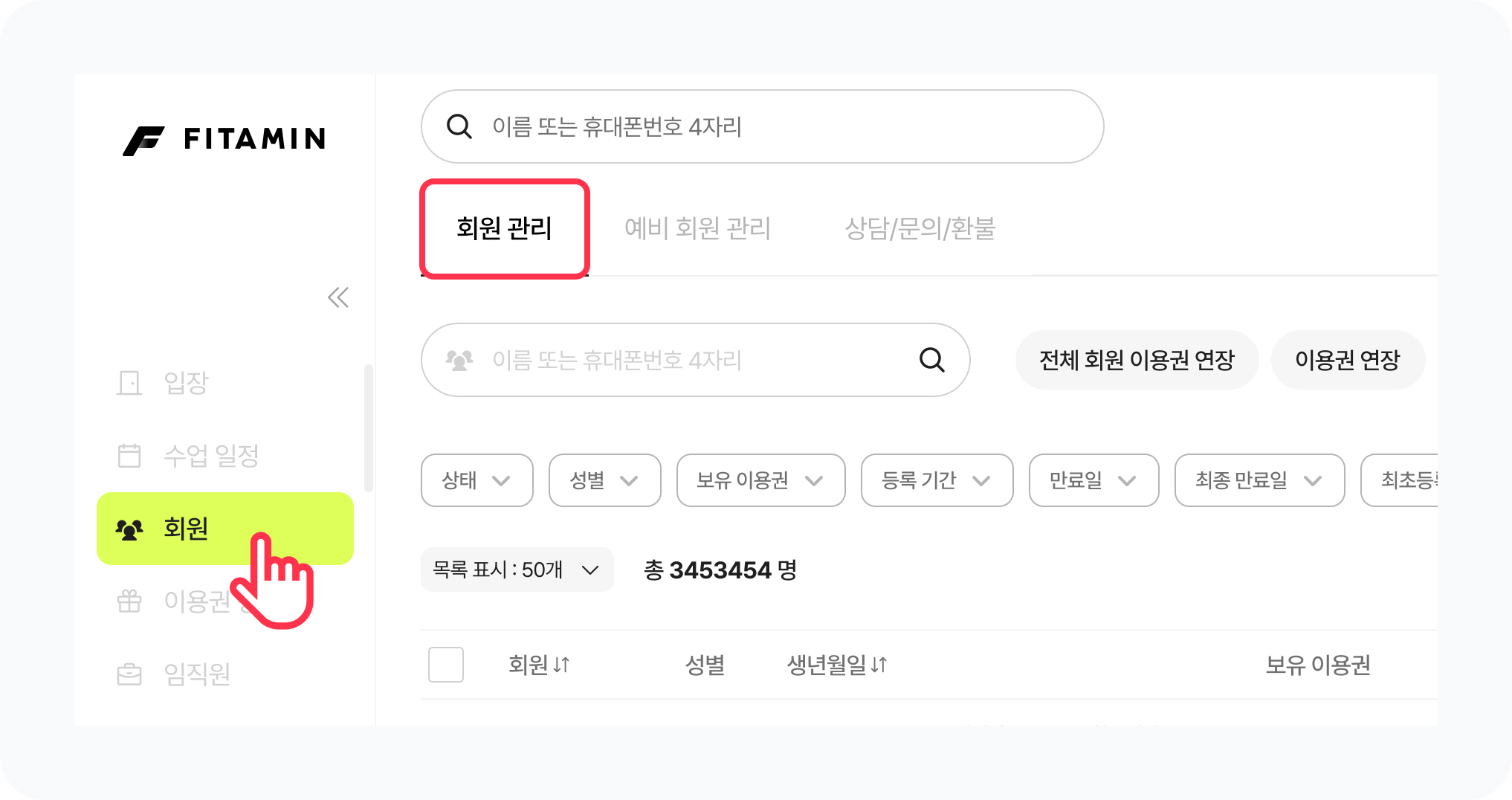
Task: Click magnifier icon in member search field
Action: tap(931, 360)
